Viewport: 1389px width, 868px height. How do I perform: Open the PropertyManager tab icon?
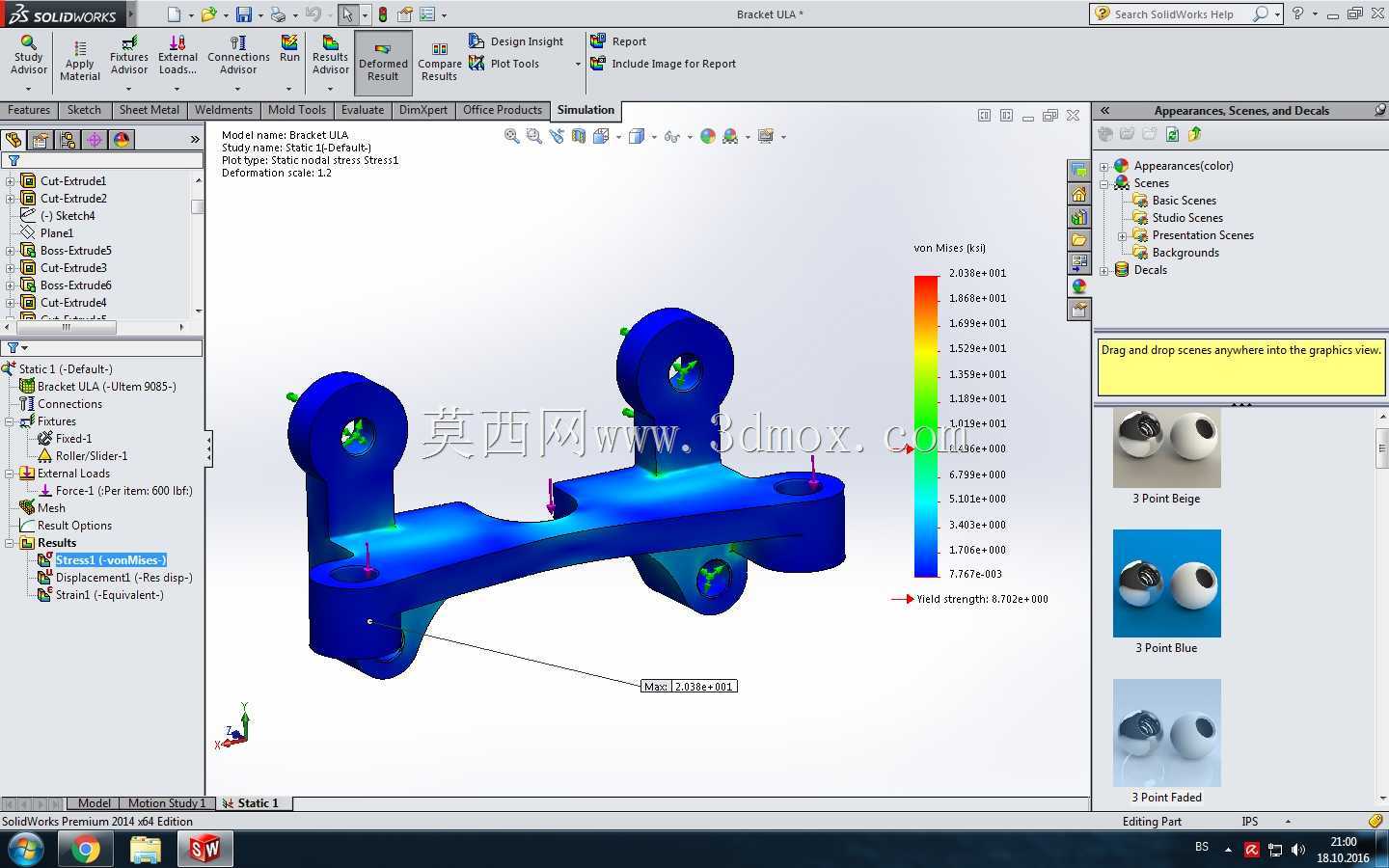[41, 140]
